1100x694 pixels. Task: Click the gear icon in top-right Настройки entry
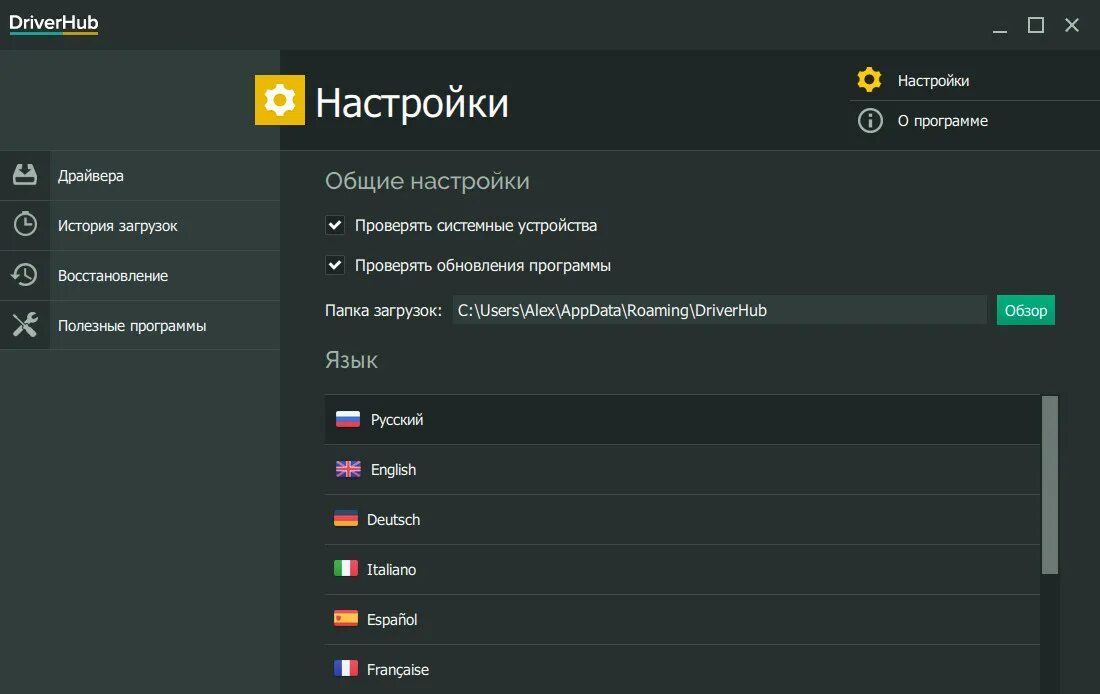[x=868, y=79]
